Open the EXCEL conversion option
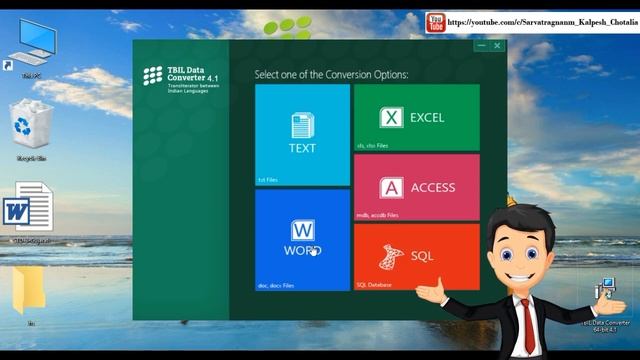Viewport: 640px width, 360px height. click(x=417, y=118)
